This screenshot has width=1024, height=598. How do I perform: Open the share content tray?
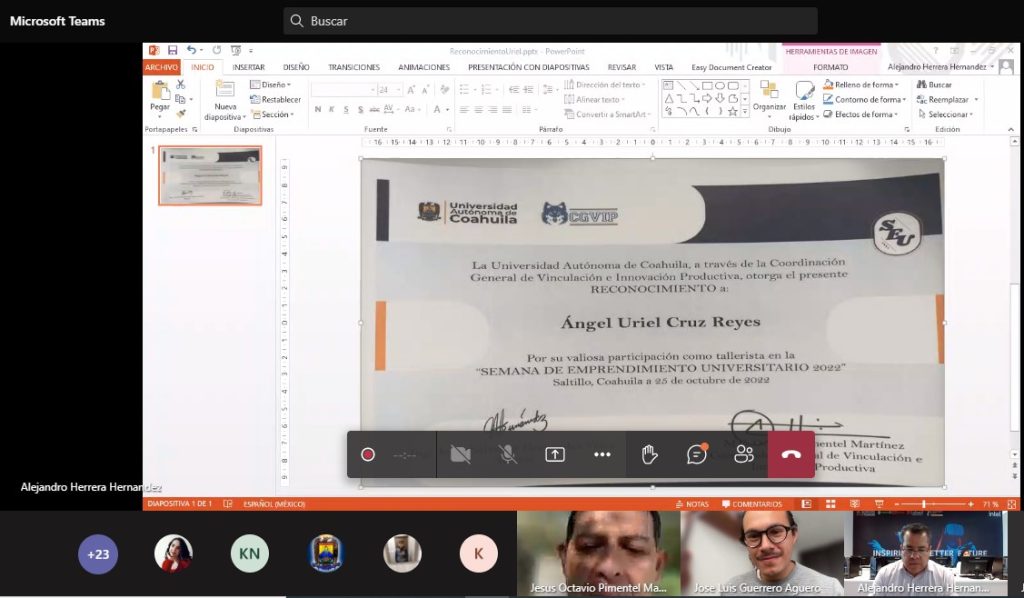[x=555, y=454]
